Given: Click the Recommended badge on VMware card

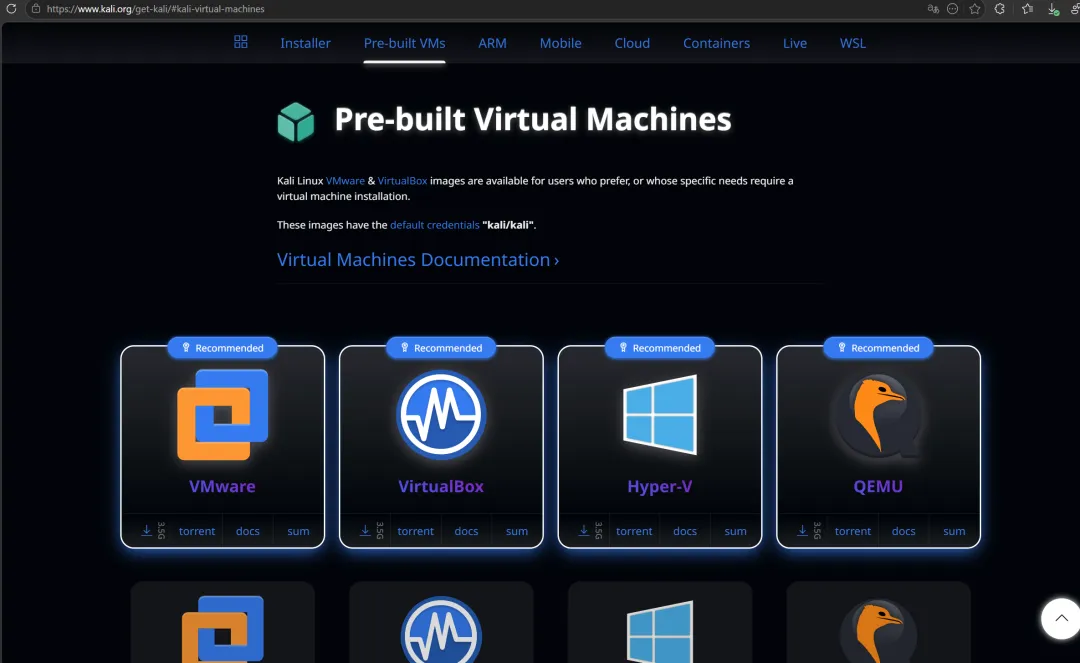Looking at the screenshot, I should coord(222,348).
